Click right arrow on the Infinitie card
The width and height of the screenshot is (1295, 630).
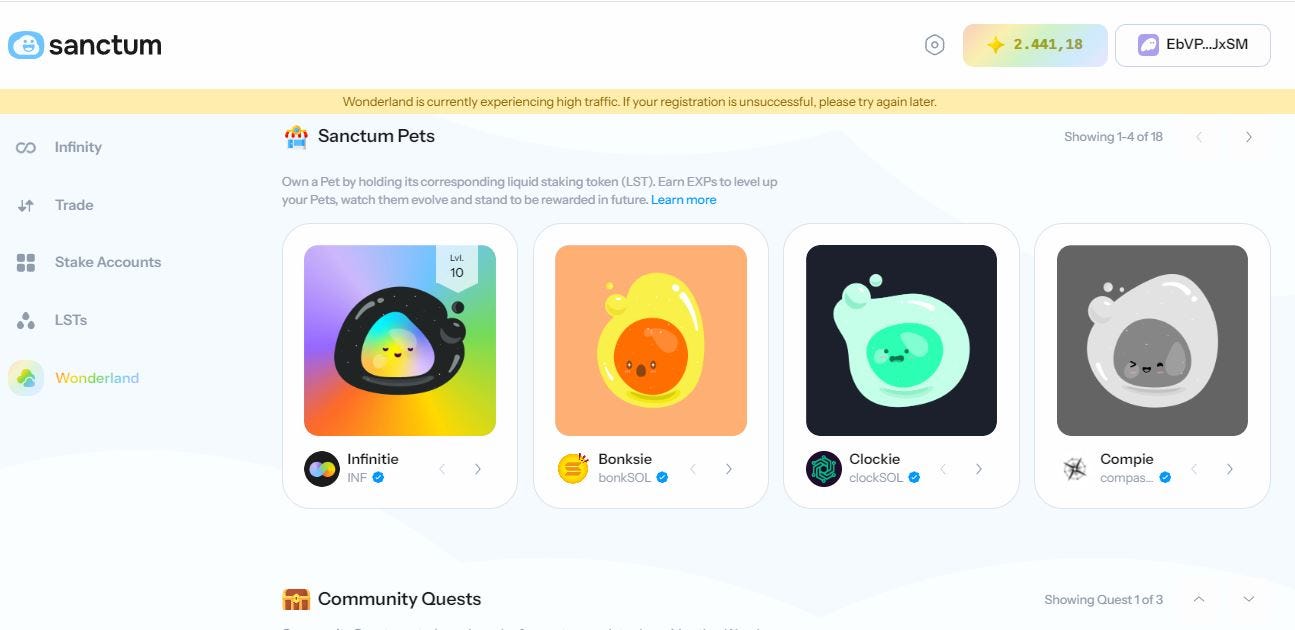pyautogui.click(x=478, y=468)
